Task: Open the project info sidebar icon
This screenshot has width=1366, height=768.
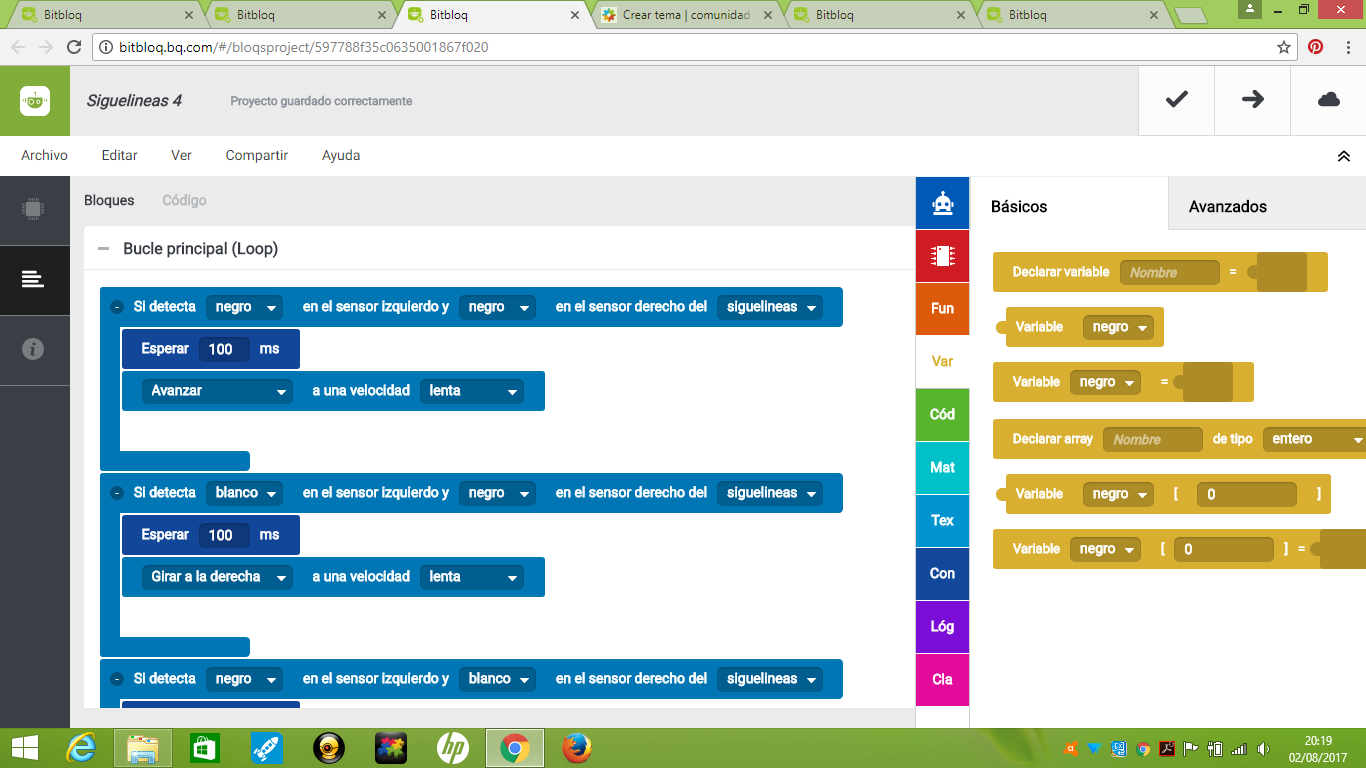Action: (x=33, y=349)
